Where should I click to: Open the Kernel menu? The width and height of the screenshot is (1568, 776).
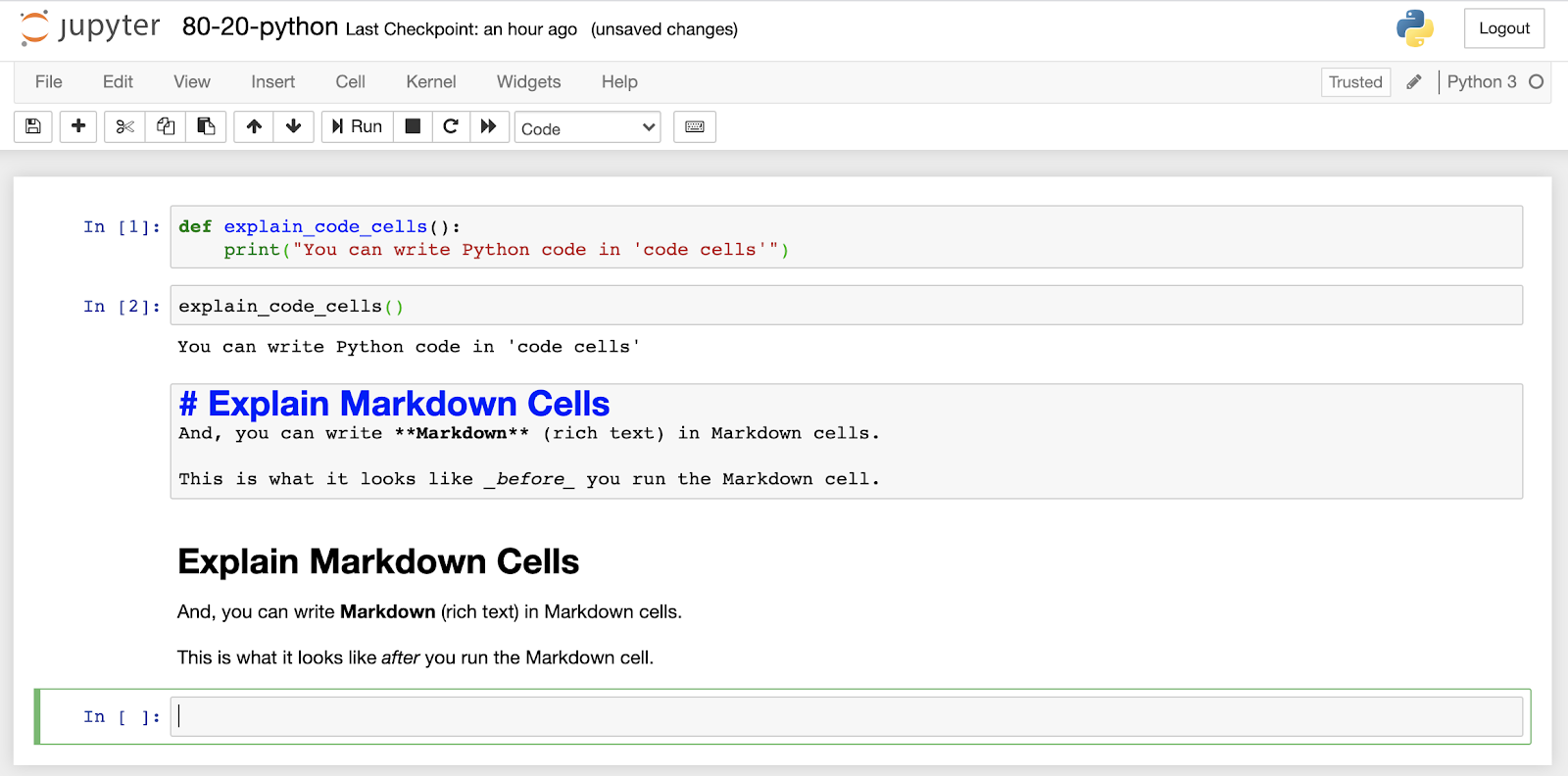431,82
